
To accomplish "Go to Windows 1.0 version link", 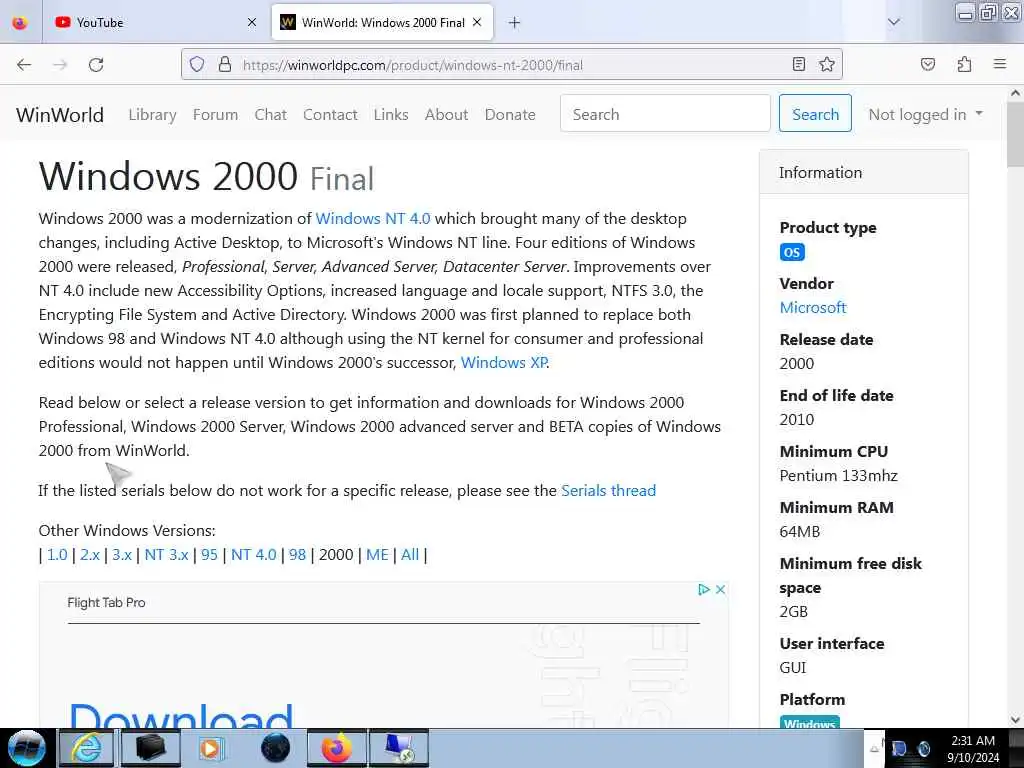I will (x=57, y=554).
